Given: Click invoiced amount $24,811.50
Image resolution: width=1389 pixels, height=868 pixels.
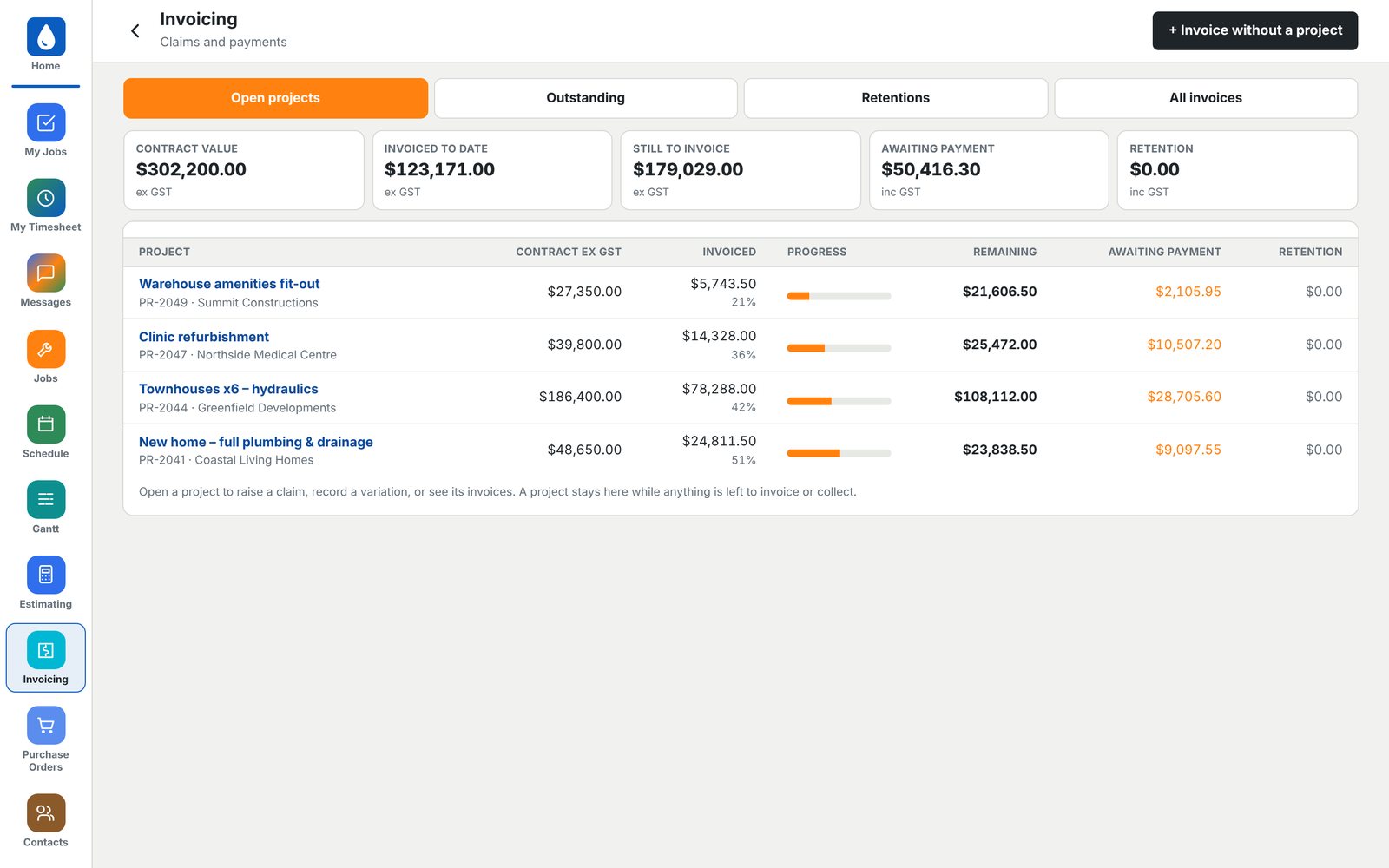Looking at the screenshot, I should [x=719, y=441].
